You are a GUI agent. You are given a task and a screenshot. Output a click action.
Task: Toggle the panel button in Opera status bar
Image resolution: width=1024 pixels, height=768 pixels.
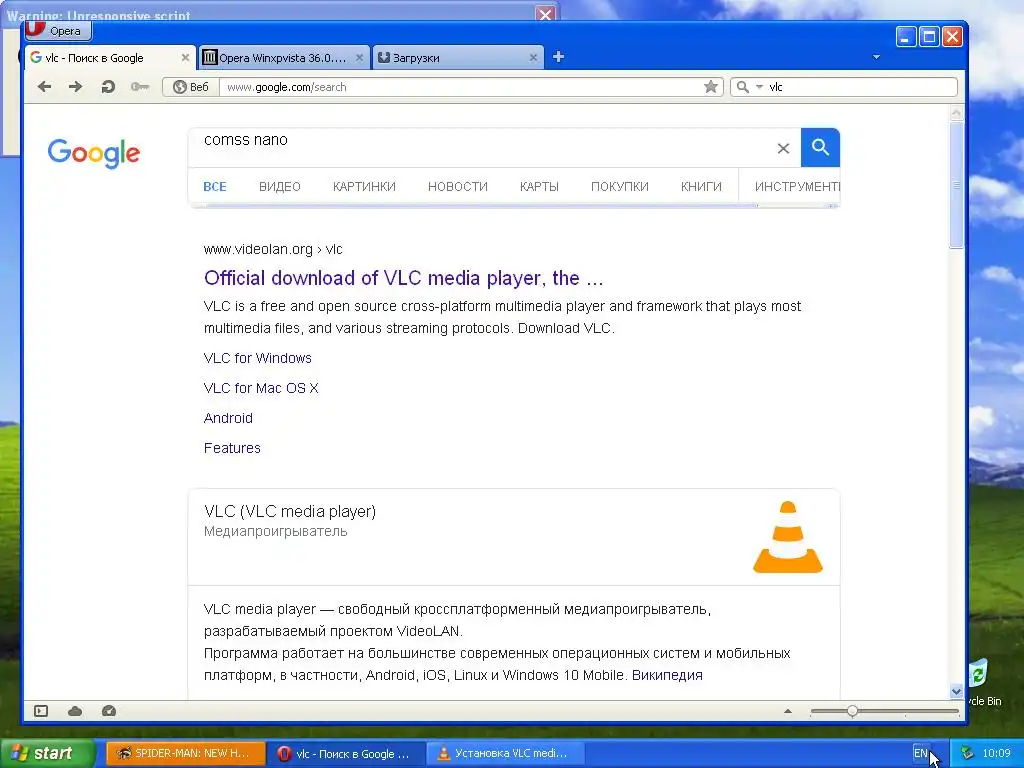41,711
